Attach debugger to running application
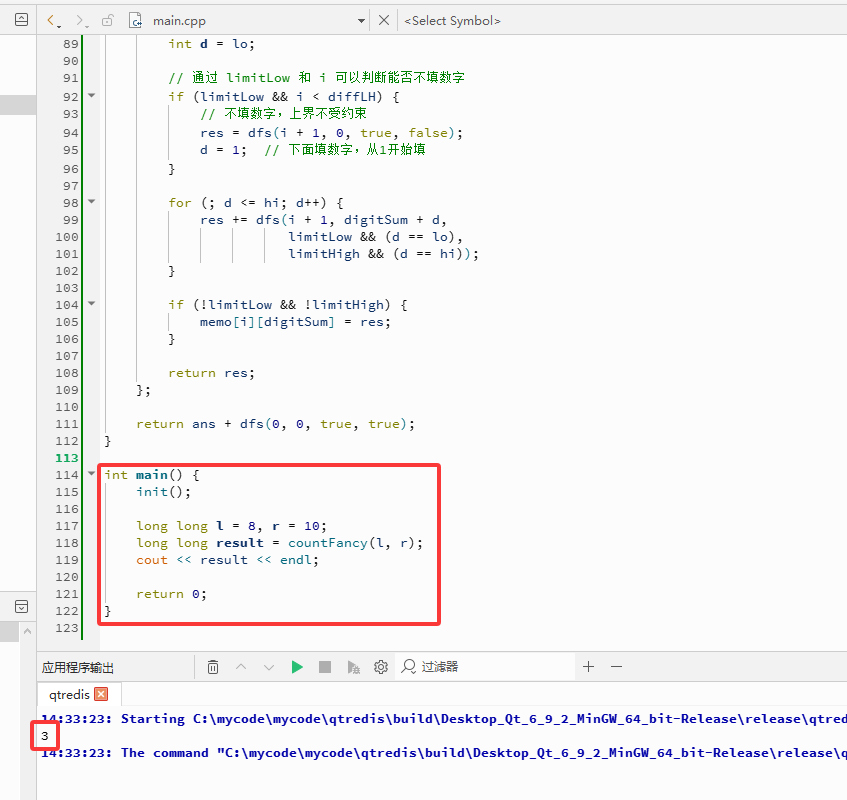847x800 pixels. 353,667
